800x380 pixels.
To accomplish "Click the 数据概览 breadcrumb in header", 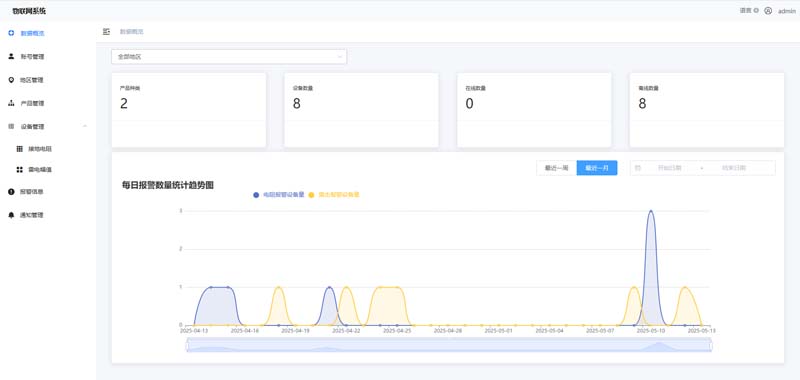I will coord(132,32).
